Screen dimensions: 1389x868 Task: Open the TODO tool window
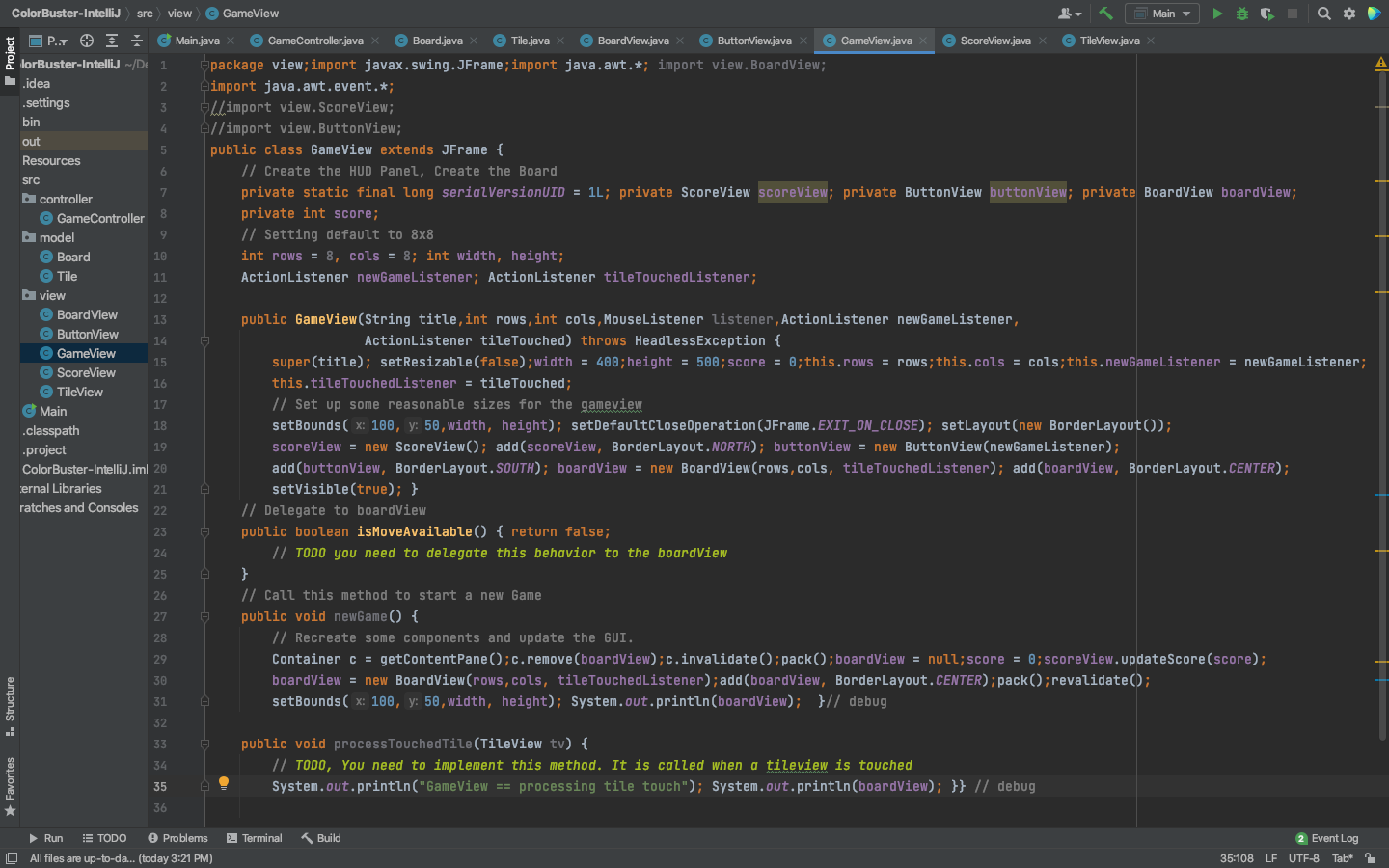104,838
